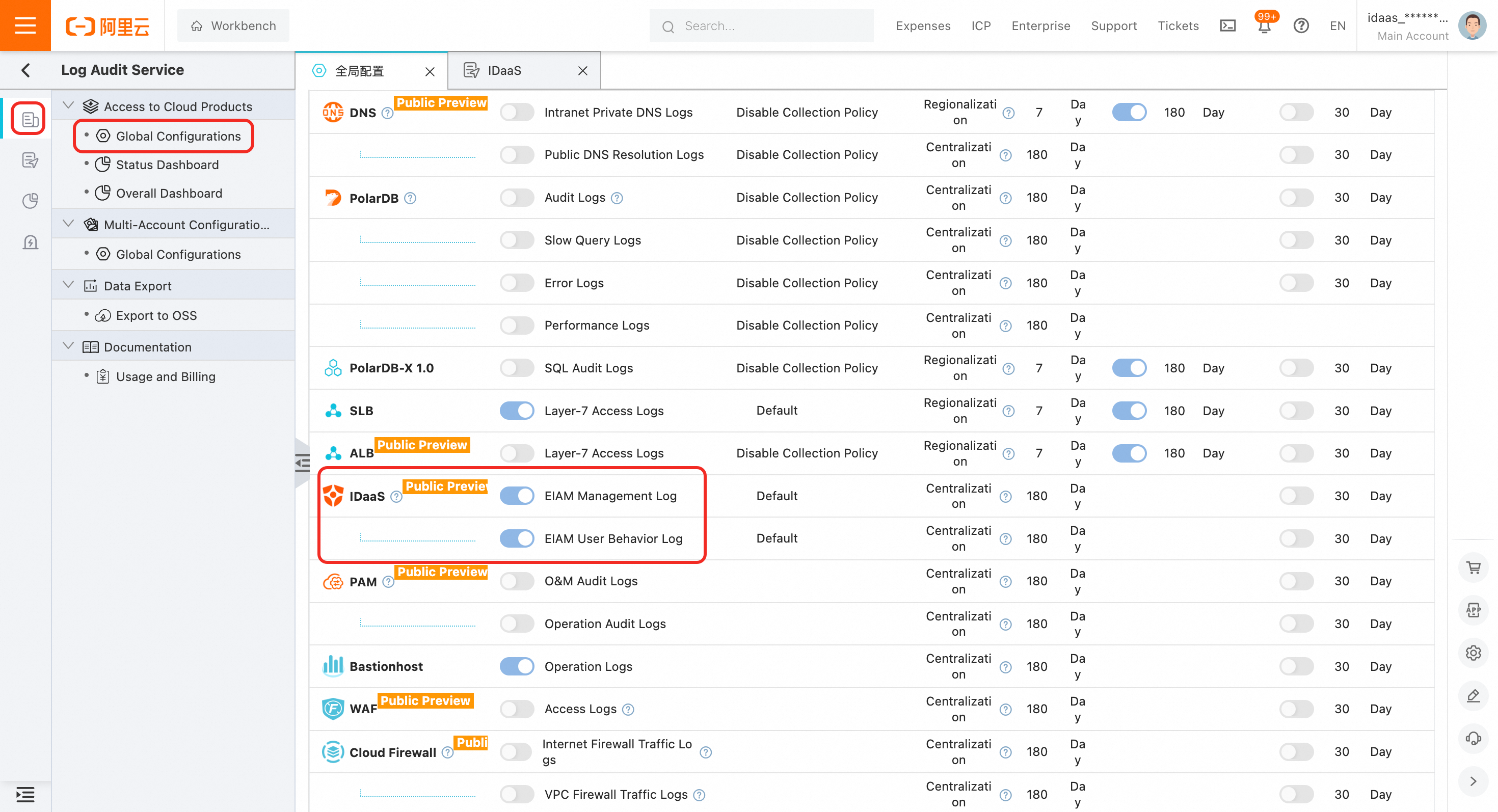Open the shopping cart icon on right rail
Screen dimensions: 1498x812
coord(1473,568)
